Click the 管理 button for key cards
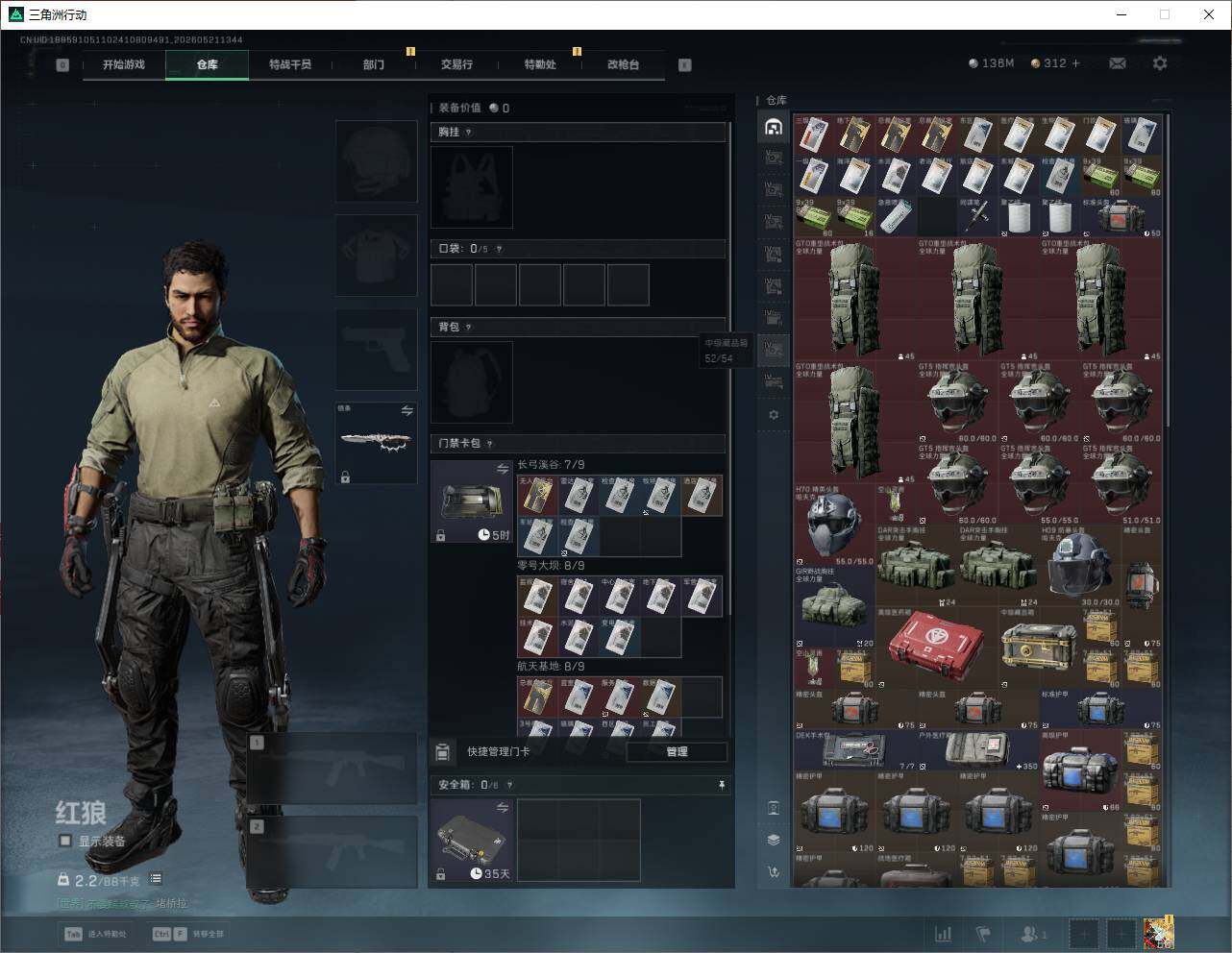This screenshot has width=1232, height=953. pyautogui.click(x=677, y=751)
